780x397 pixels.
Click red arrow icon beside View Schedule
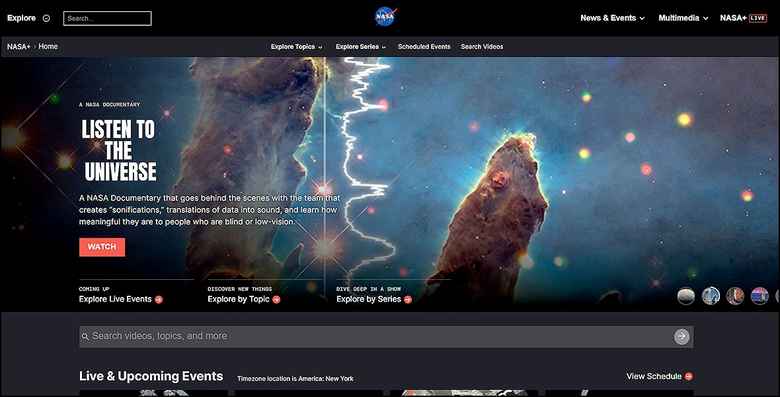(x=688, y=377)
